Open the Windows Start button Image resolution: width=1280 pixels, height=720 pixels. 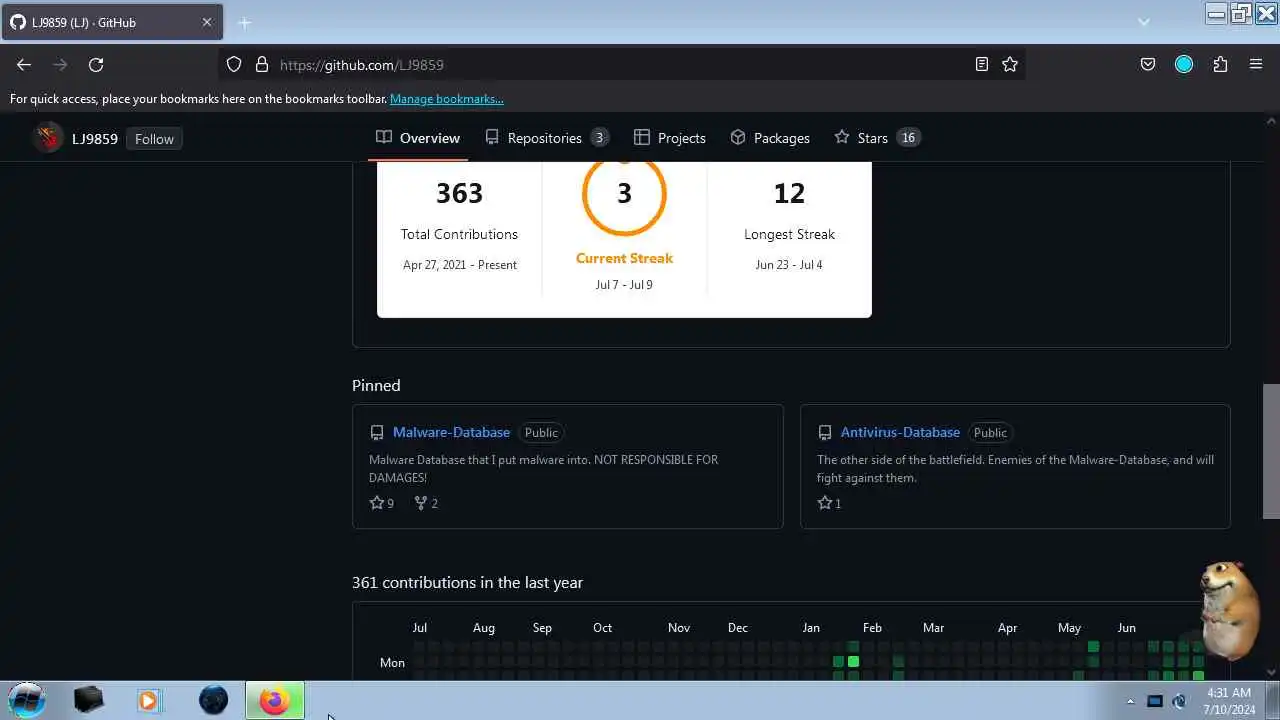27,699
